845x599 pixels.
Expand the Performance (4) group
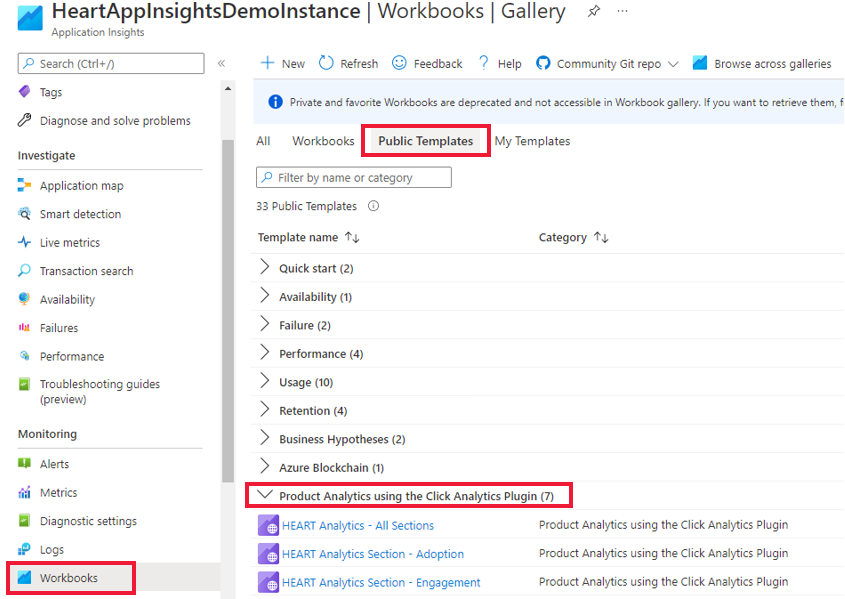coord(265,353)
